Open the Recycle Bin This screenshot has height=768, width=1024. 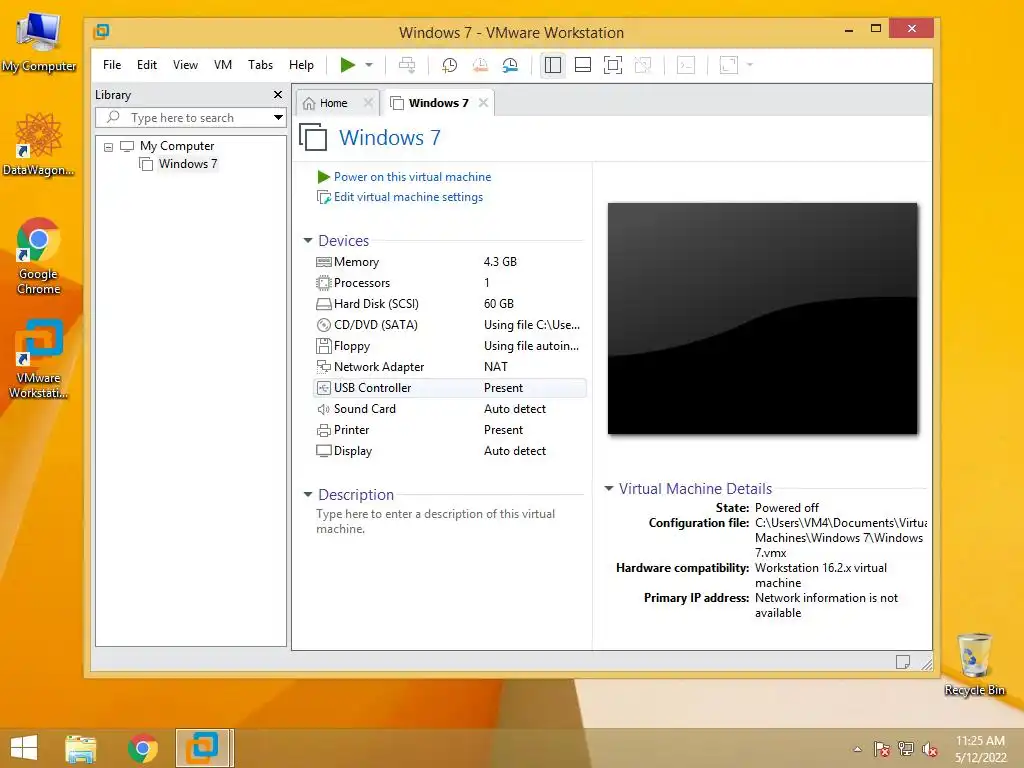coord(974,664)
